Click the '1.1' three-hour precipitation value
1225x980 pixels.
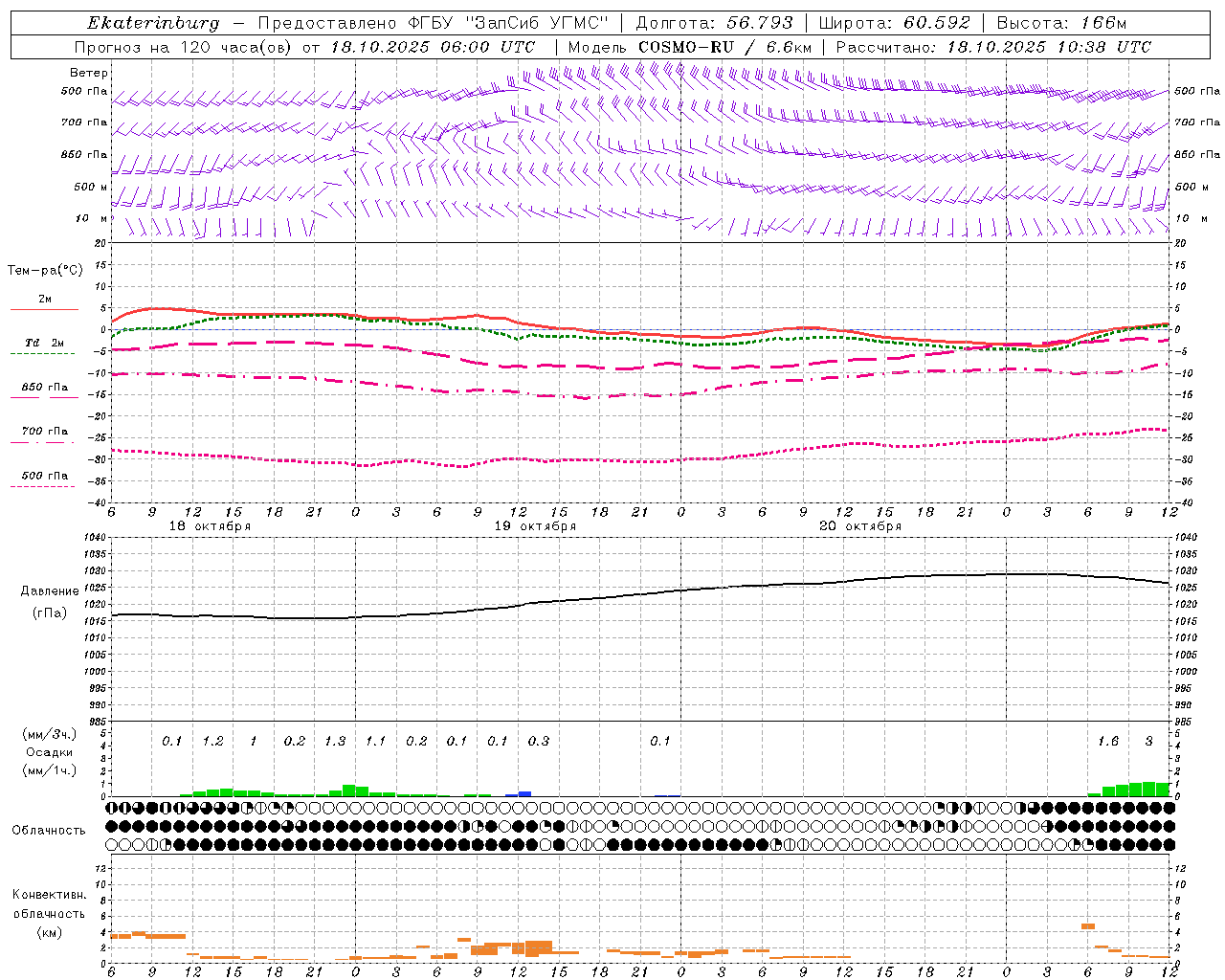click(x=375, y=742)
